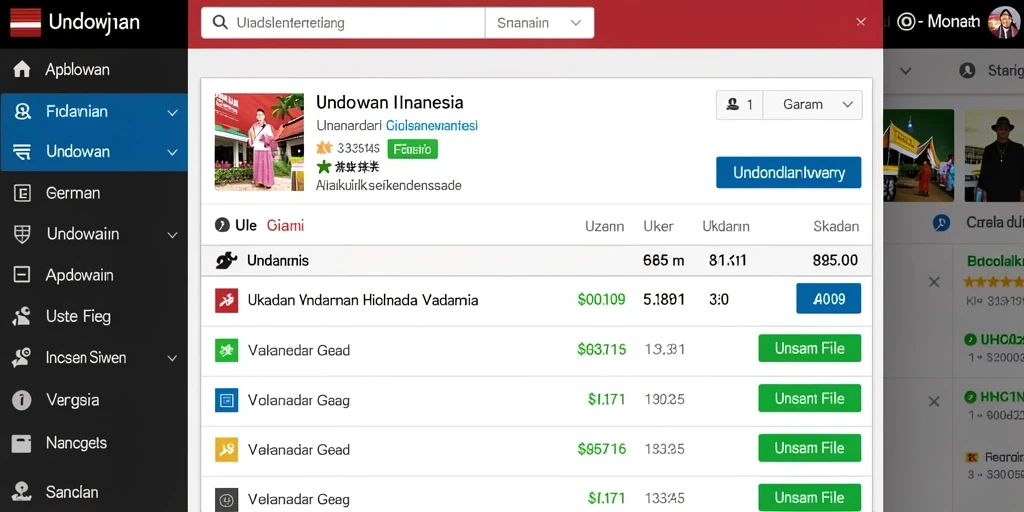Open the Apblowan home icon

click(x=22, y=69)
